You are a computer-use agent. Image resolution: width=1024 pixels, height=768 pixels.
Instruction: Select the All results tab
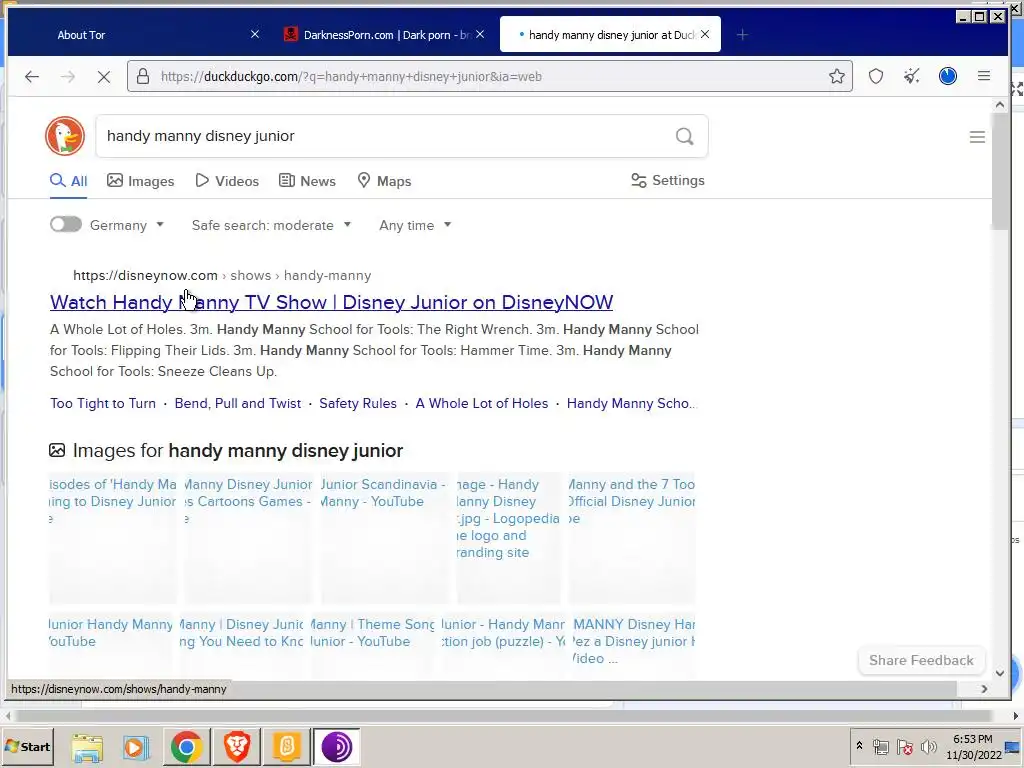(69, 181)
